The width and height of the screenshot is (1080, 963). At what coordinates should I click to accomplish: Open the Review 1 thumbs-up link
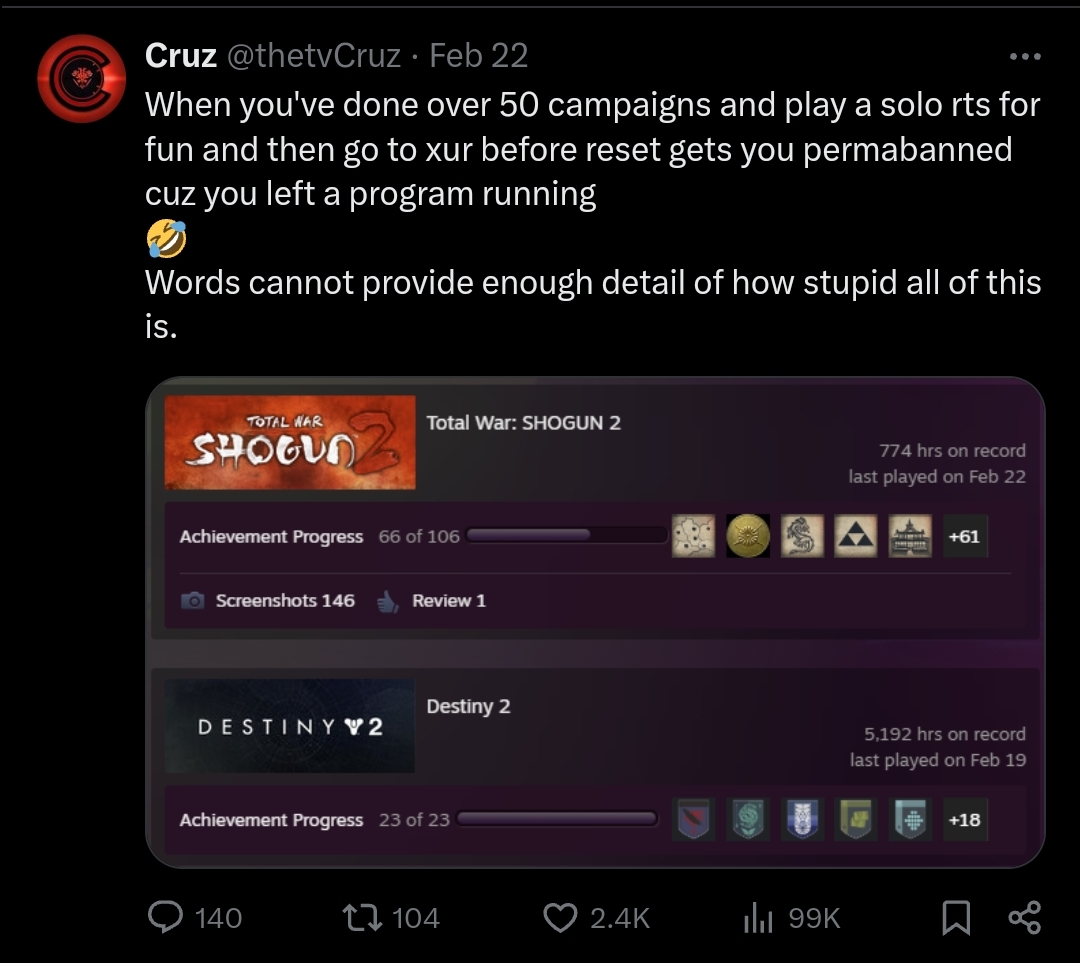[433, 601]
